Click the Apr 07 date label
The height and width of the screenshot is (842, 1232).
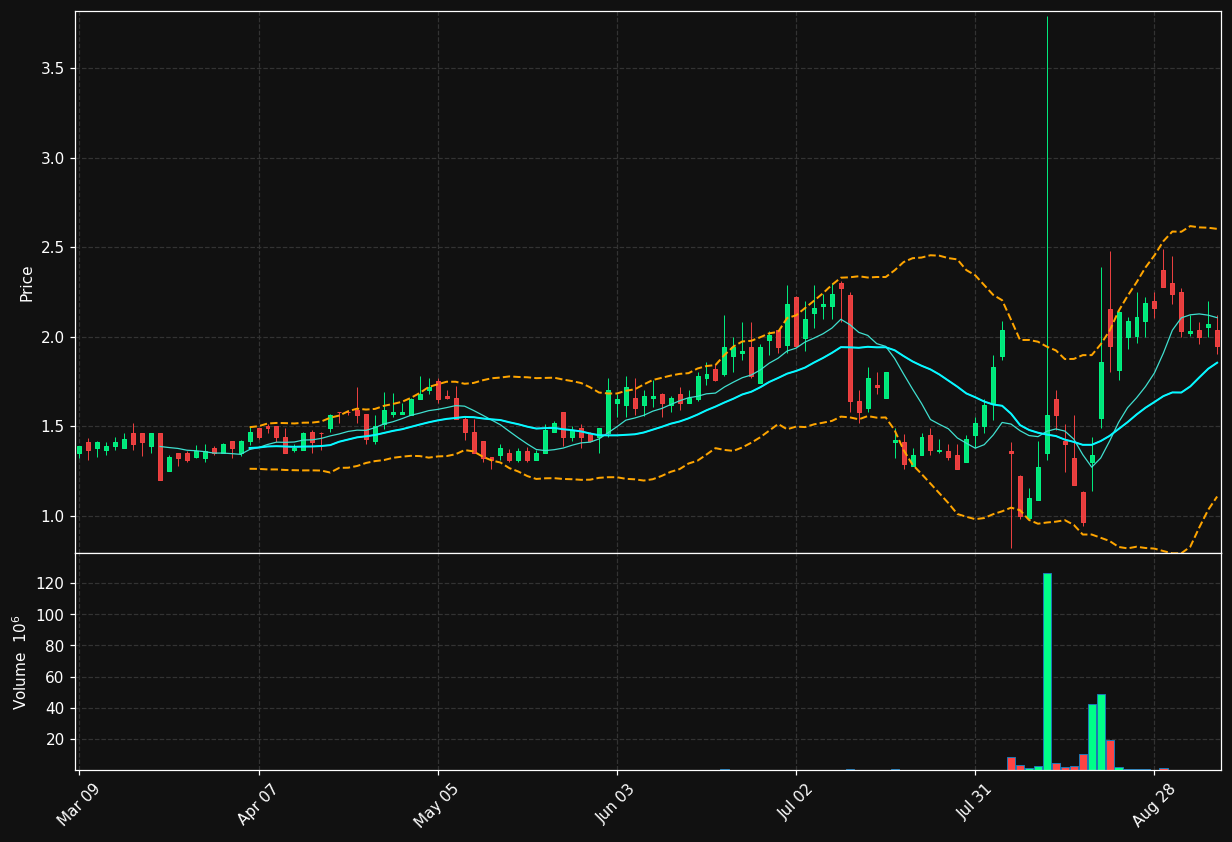[257, 802]
